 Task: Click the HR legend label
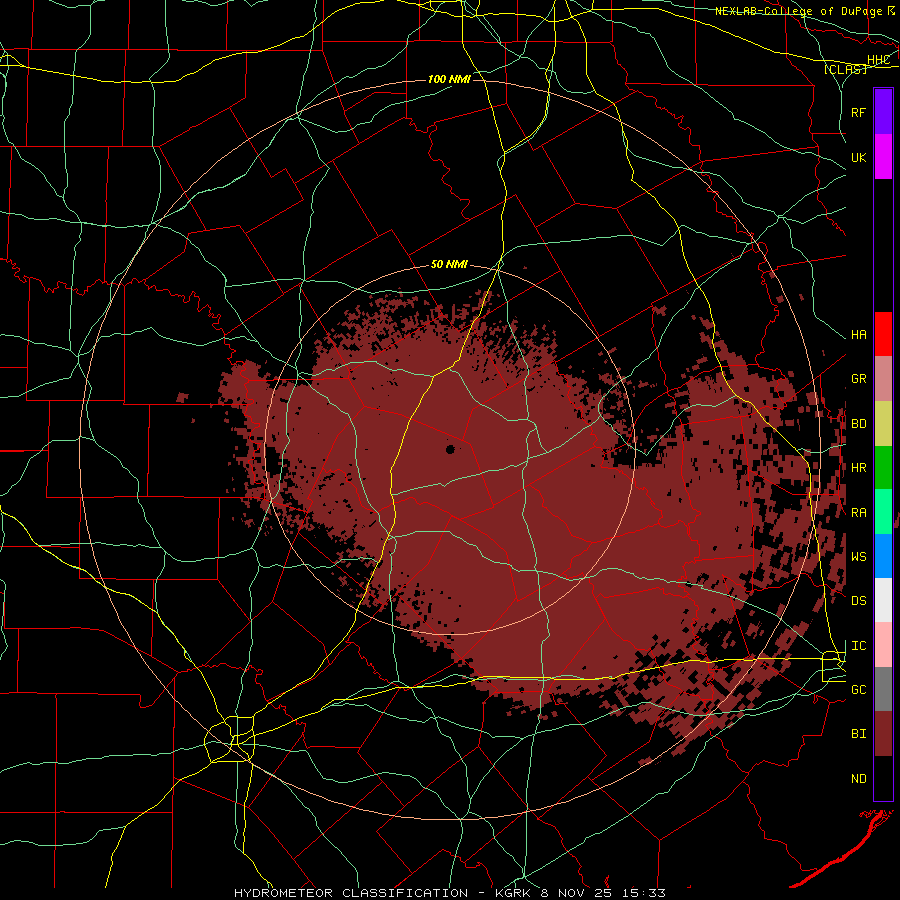coord(858,468)
